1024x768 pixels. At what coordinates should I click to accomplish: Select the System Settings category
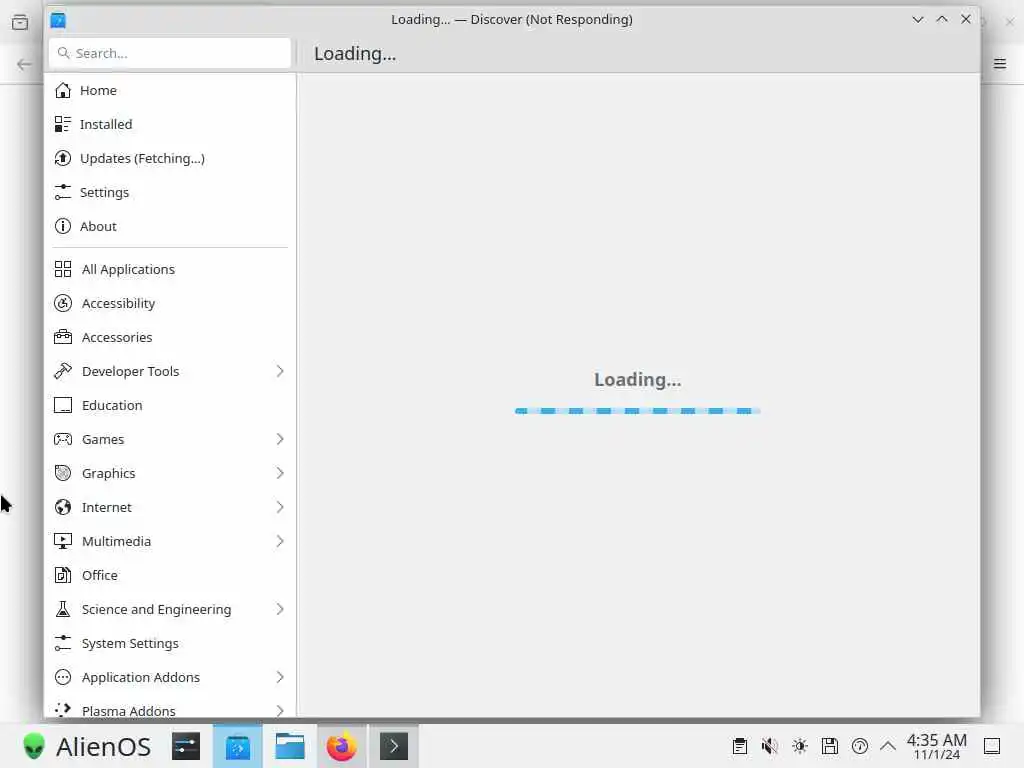170,643
